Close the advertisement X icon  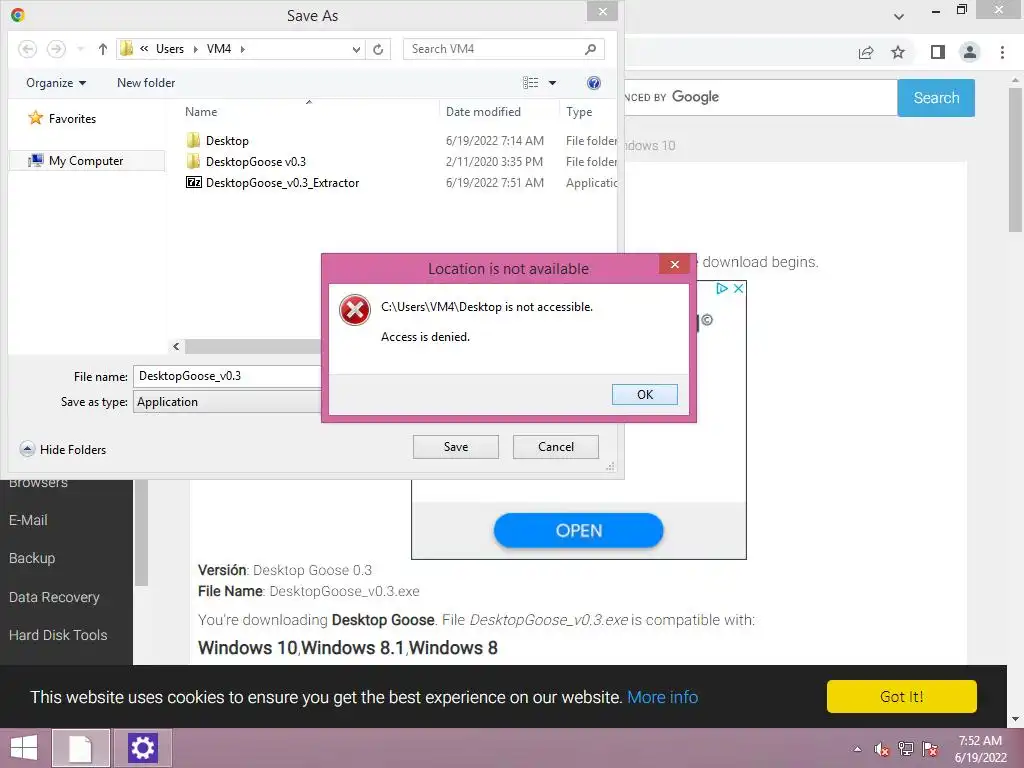tap(739, 288)
